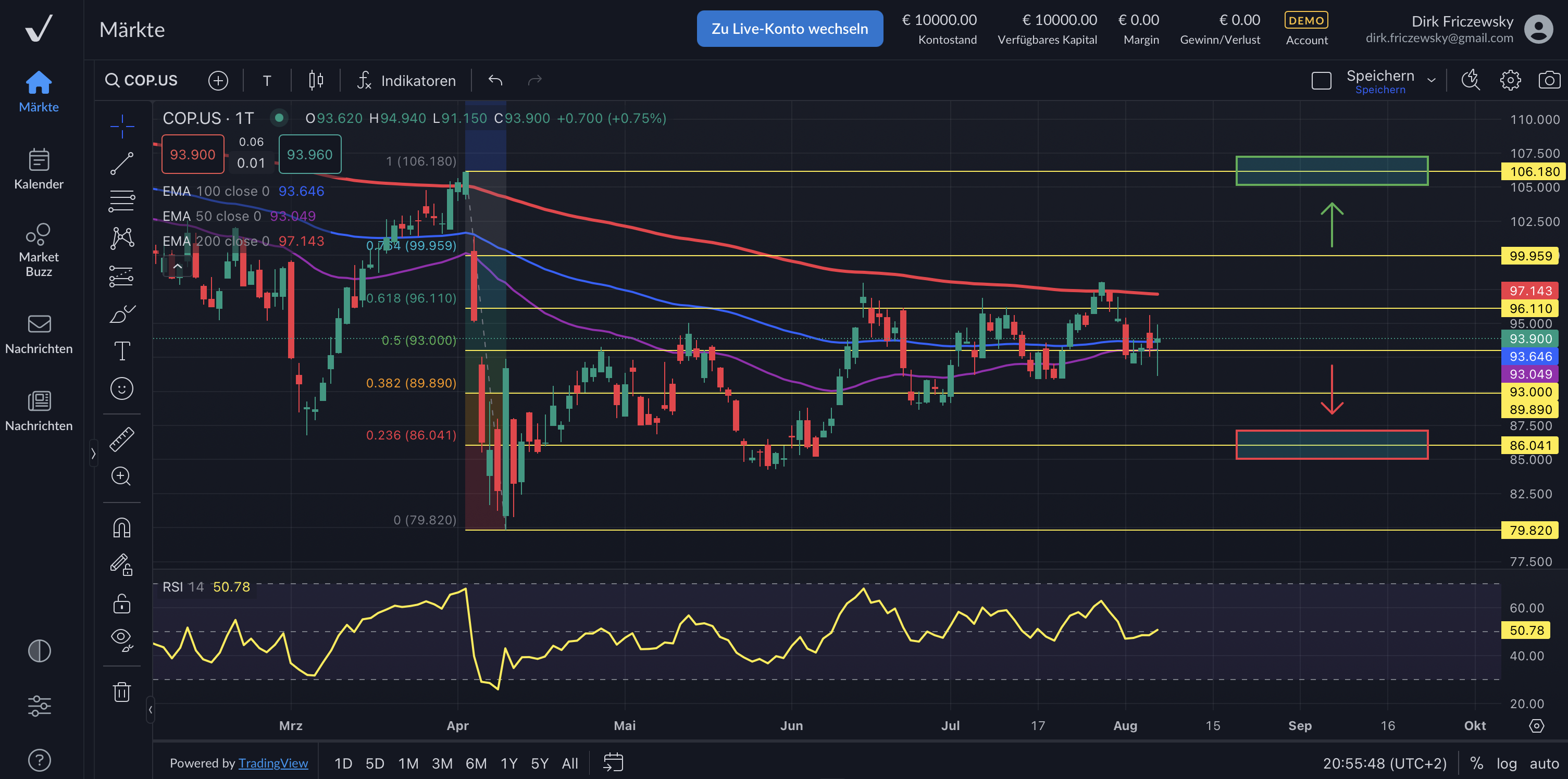1568x779 pixels.
Task: Toggle the auto scale option
Action: [x=1544, y=763]
